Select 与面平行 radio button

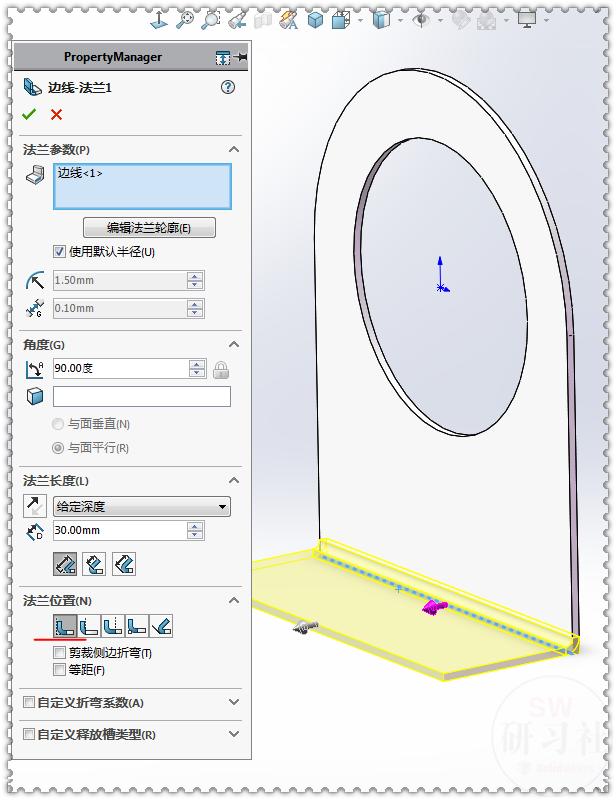click(x=58, y=448)
